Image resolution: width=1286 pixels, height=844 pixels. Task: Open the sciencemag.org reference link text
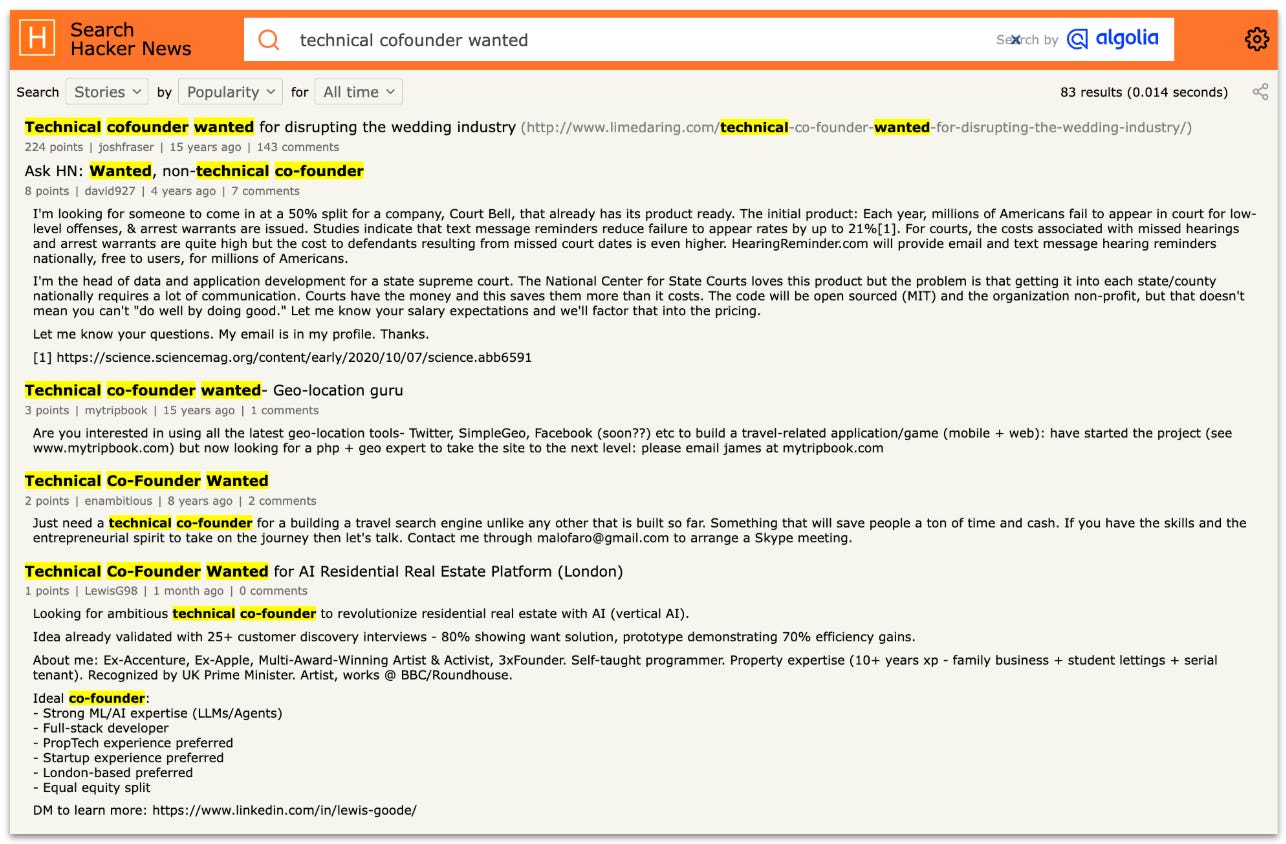(294, 357)
